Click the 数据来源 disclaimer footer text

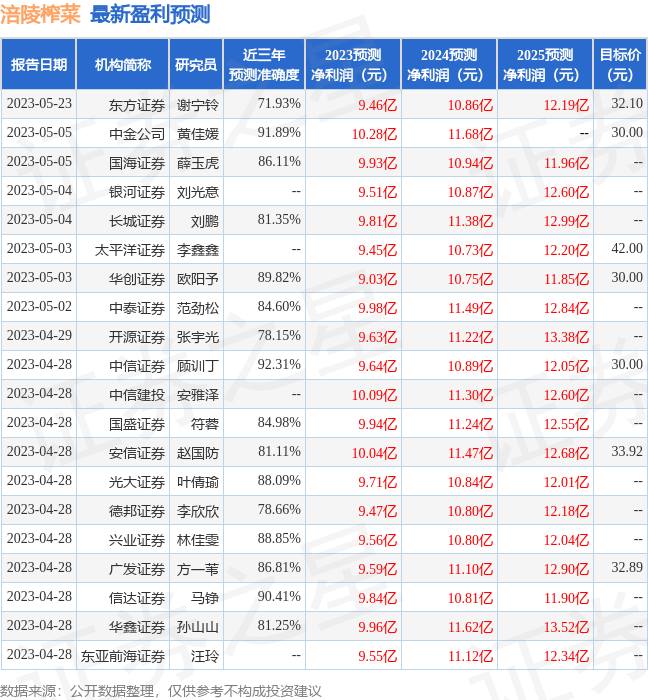point(161,691)
